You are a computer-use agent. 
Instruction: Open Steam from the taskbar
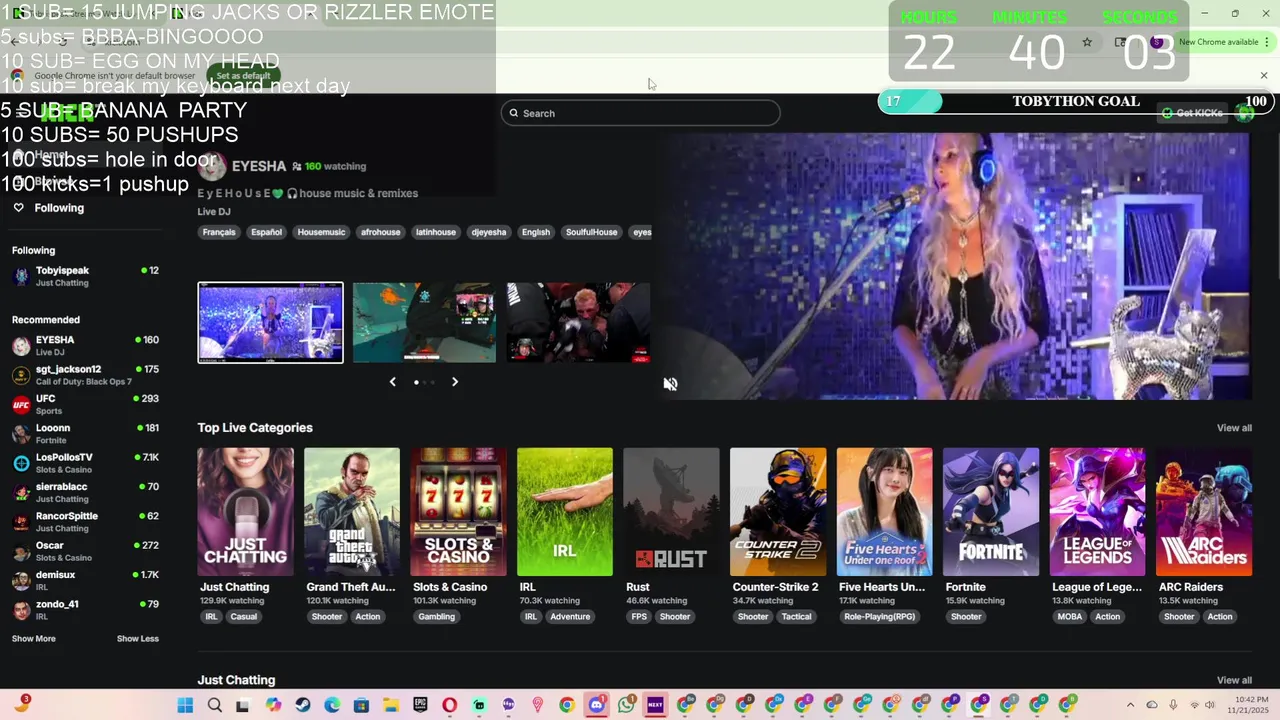pyautogui.click(x=302, y=705)
